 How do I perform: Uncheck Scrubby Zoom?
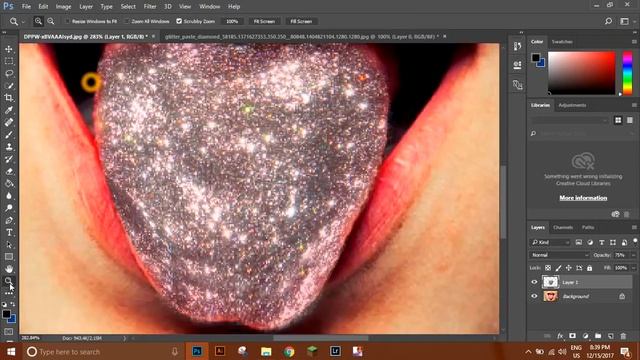(x=179, y=21)
